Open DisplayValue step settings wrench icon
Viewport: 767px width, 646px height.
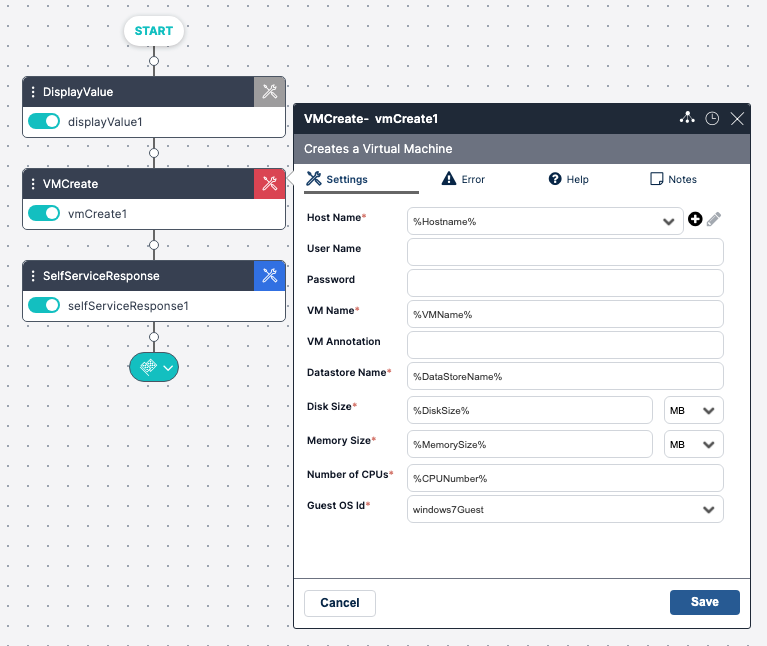270,91
